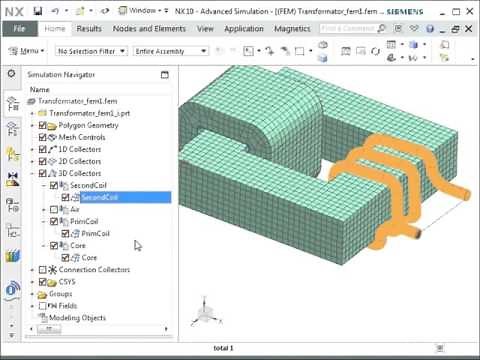
Task: Open the Application tab
Action: tap(244, 29)
